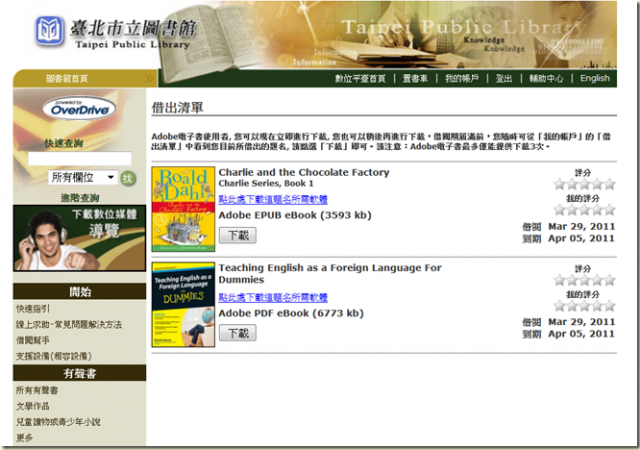This screenshot has width=640, height=450.
Task: Click the green search go button
Action: (x=128, y=178)
